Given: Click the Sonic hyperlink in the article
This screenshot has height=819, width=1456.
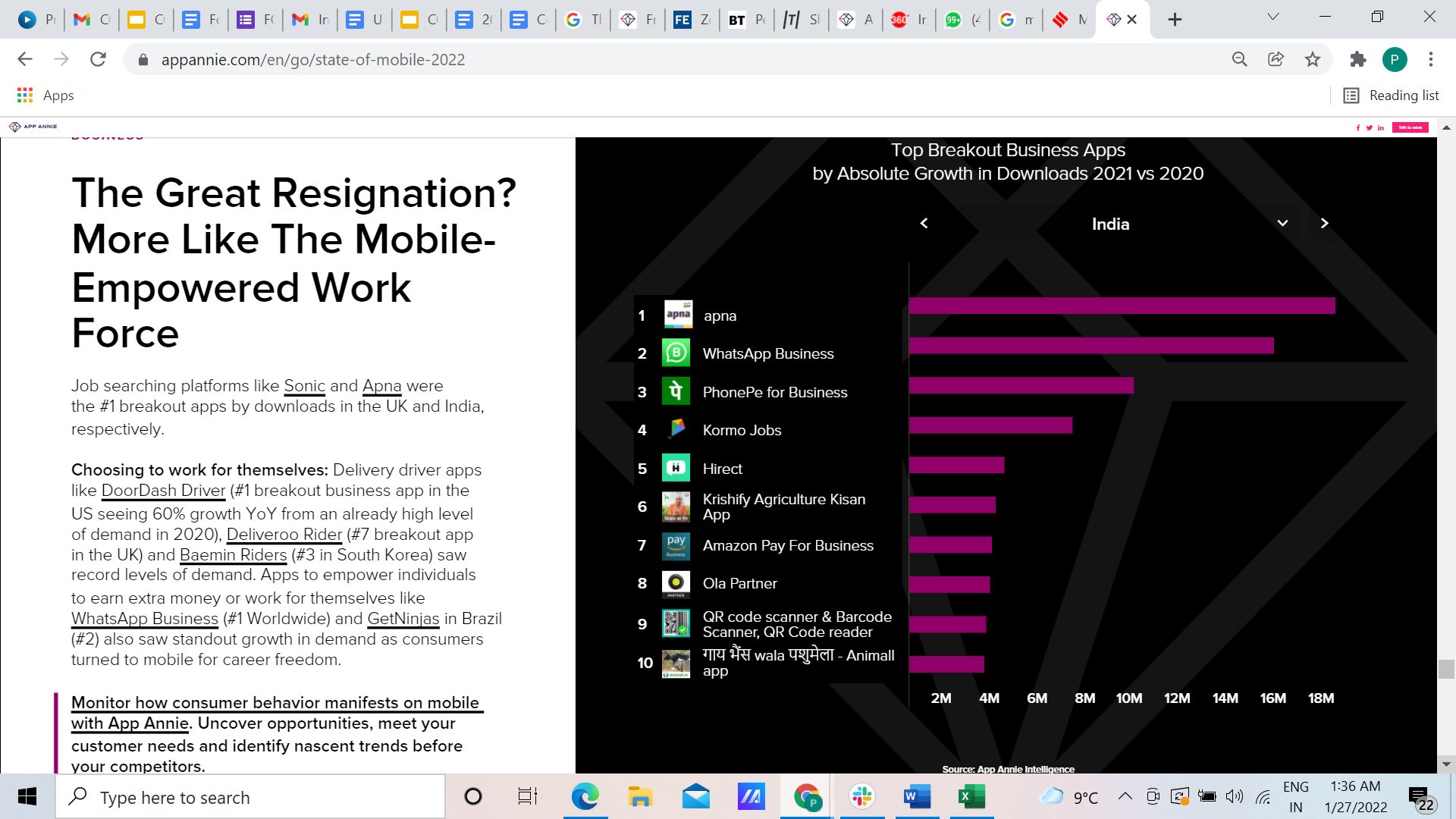Looking at the screenshot, I should (304, 385).
